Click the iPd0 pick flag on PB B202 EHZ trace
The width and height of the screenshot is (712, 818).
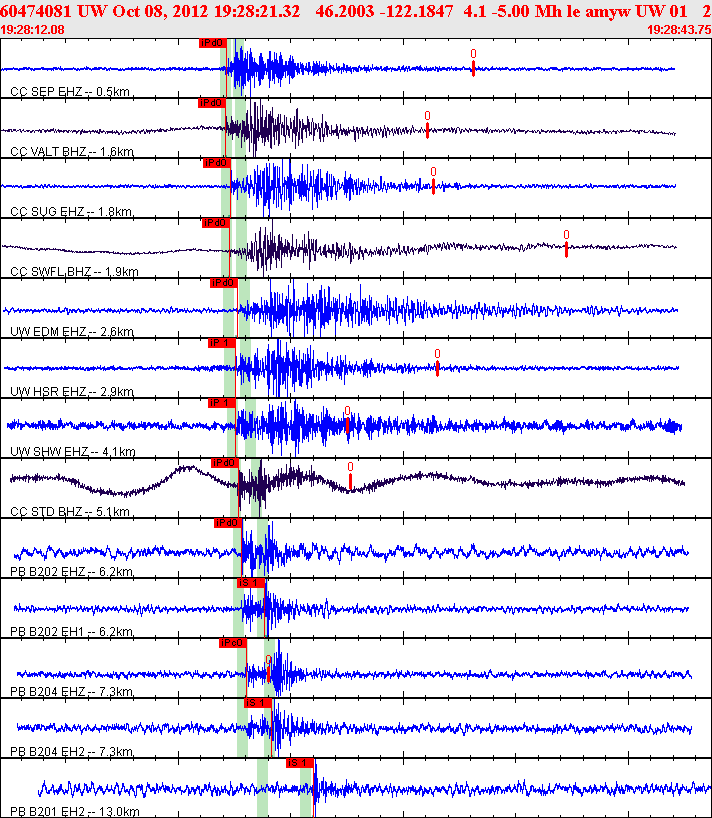point(227,523)
